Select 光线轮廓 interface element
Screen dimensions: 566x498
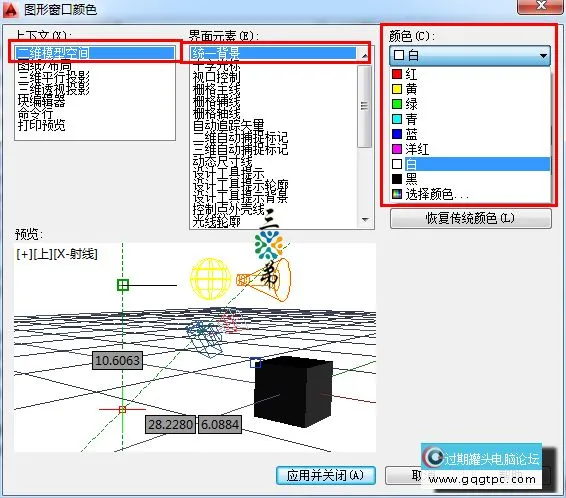pyautogui.click(x=216, y=221)
